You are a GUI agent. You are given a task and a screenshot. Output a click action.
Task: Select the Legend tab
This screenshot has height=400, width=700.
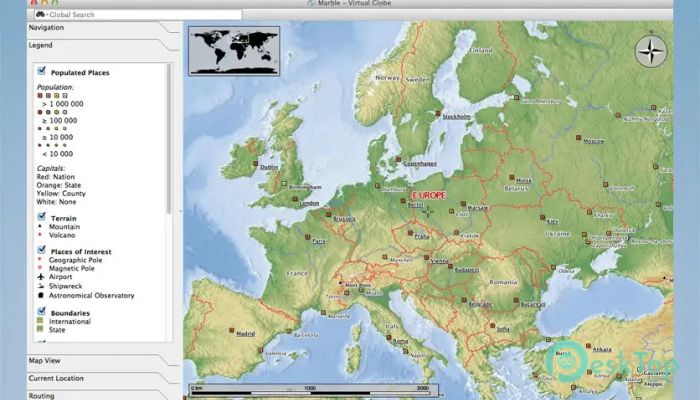(41, 45)
